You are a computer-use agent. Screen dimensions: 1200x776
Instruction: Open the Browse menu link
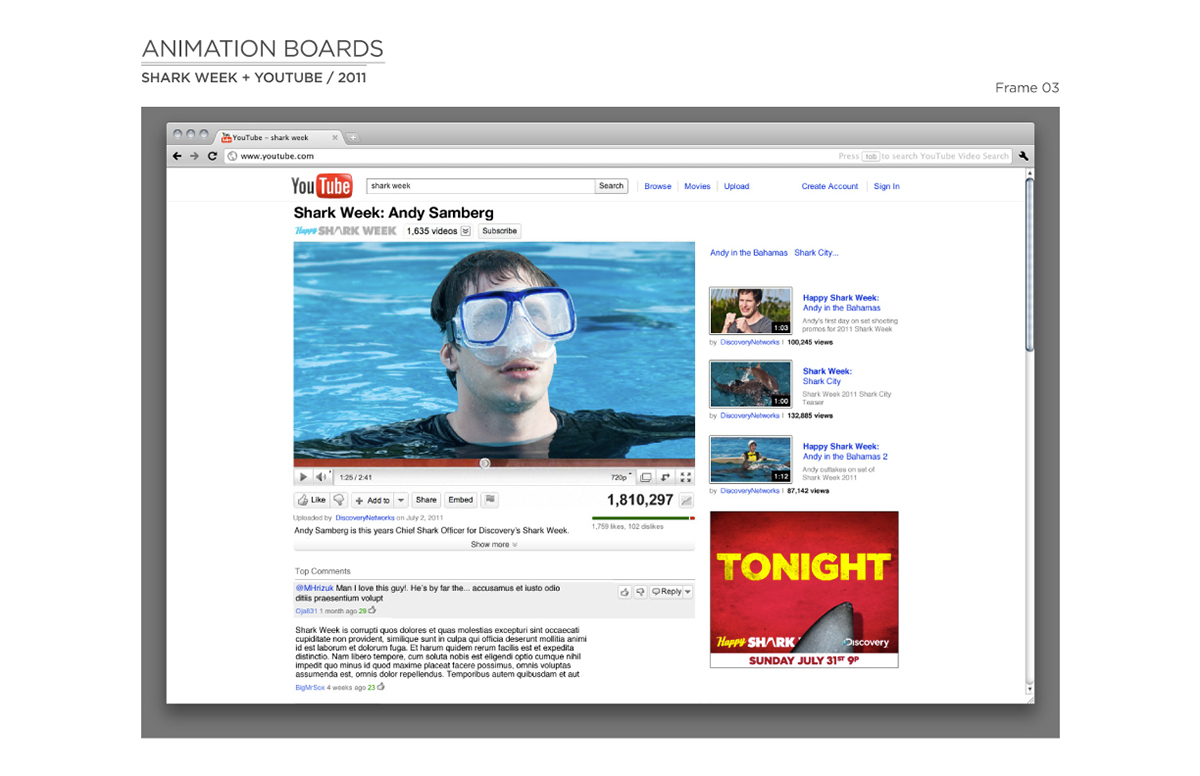click(658, 186)
